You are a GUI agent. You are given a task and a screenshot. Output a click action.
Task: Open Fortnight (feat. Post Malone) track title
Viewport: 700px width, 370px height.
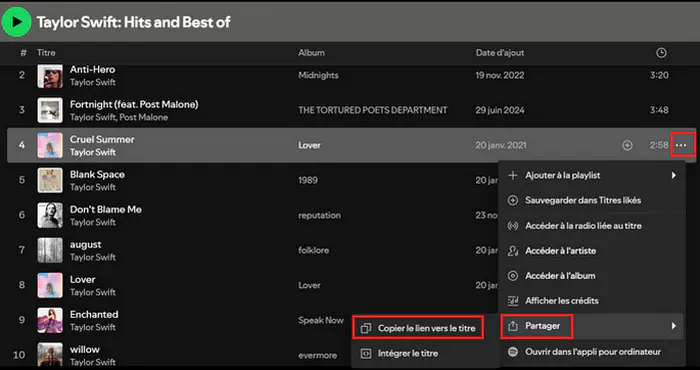tap(134, 104)
